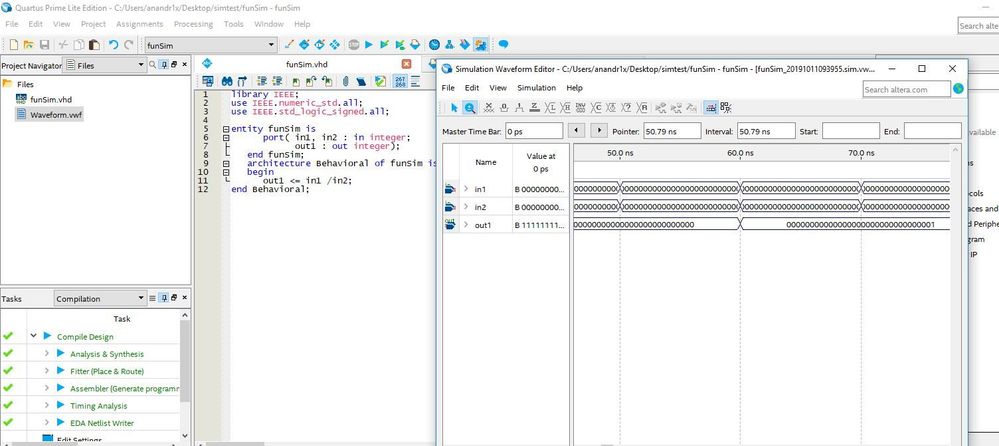
Task: Open Waveform.vwf in Project Navigator
Action: pyautogui.click(x=55, y=114)
